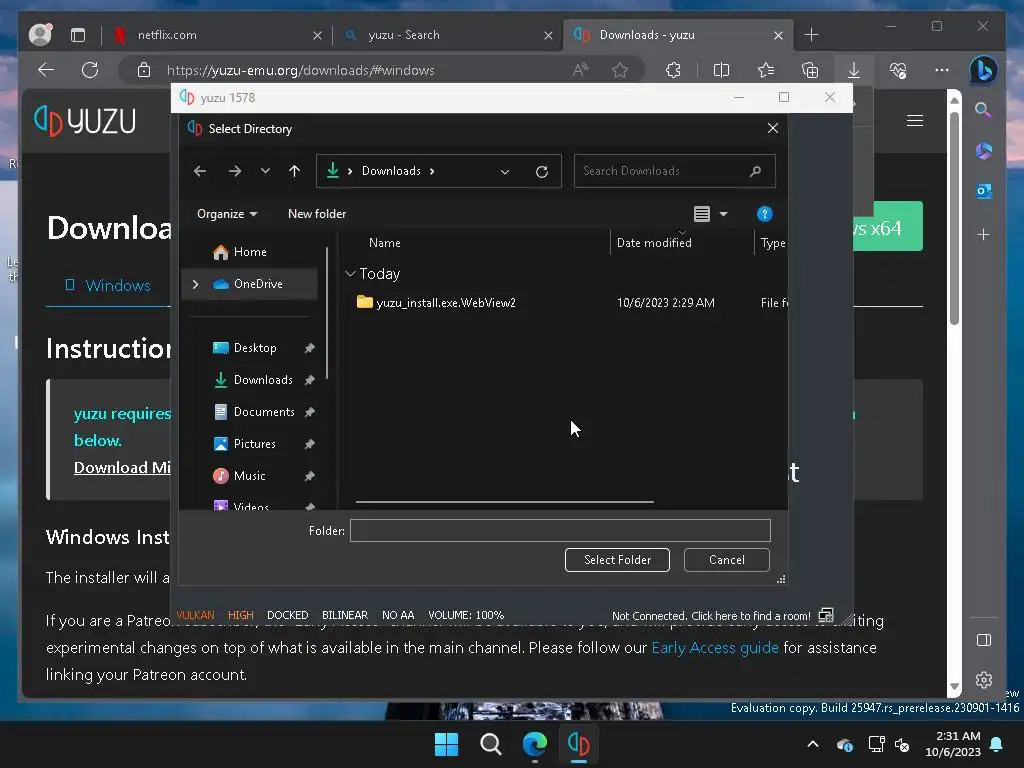Open Edge extensions puzzle icon
This screenshot has height=768, width=1024.
[x=673, y=70]
